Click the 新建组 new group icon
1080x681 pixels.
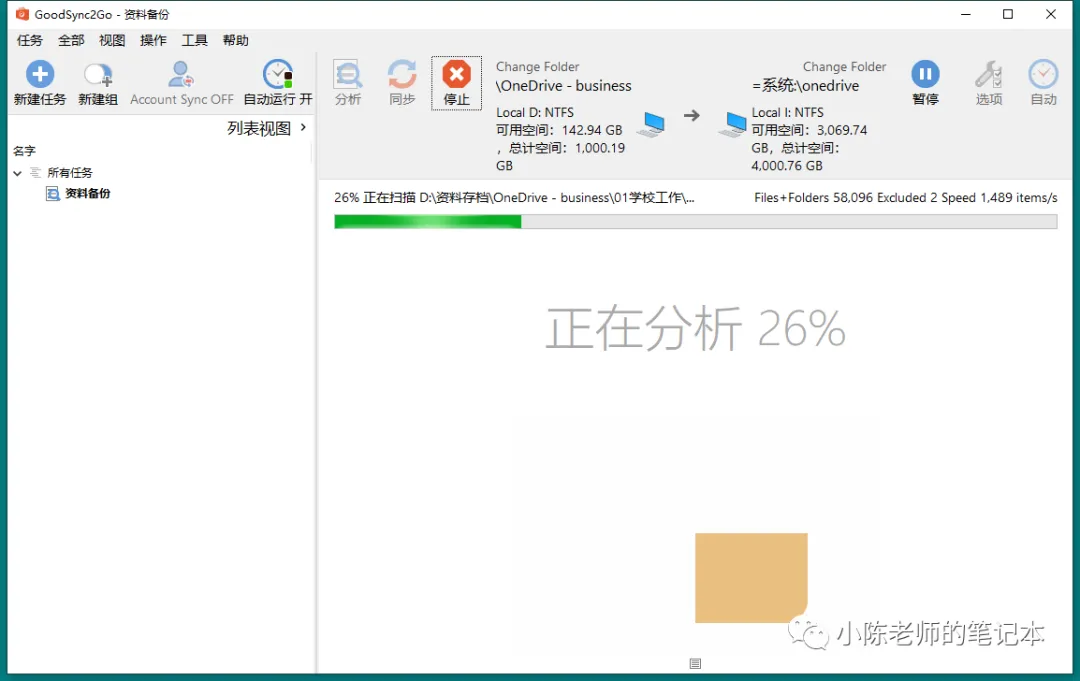pyautogui.click(x=98, y=74)
